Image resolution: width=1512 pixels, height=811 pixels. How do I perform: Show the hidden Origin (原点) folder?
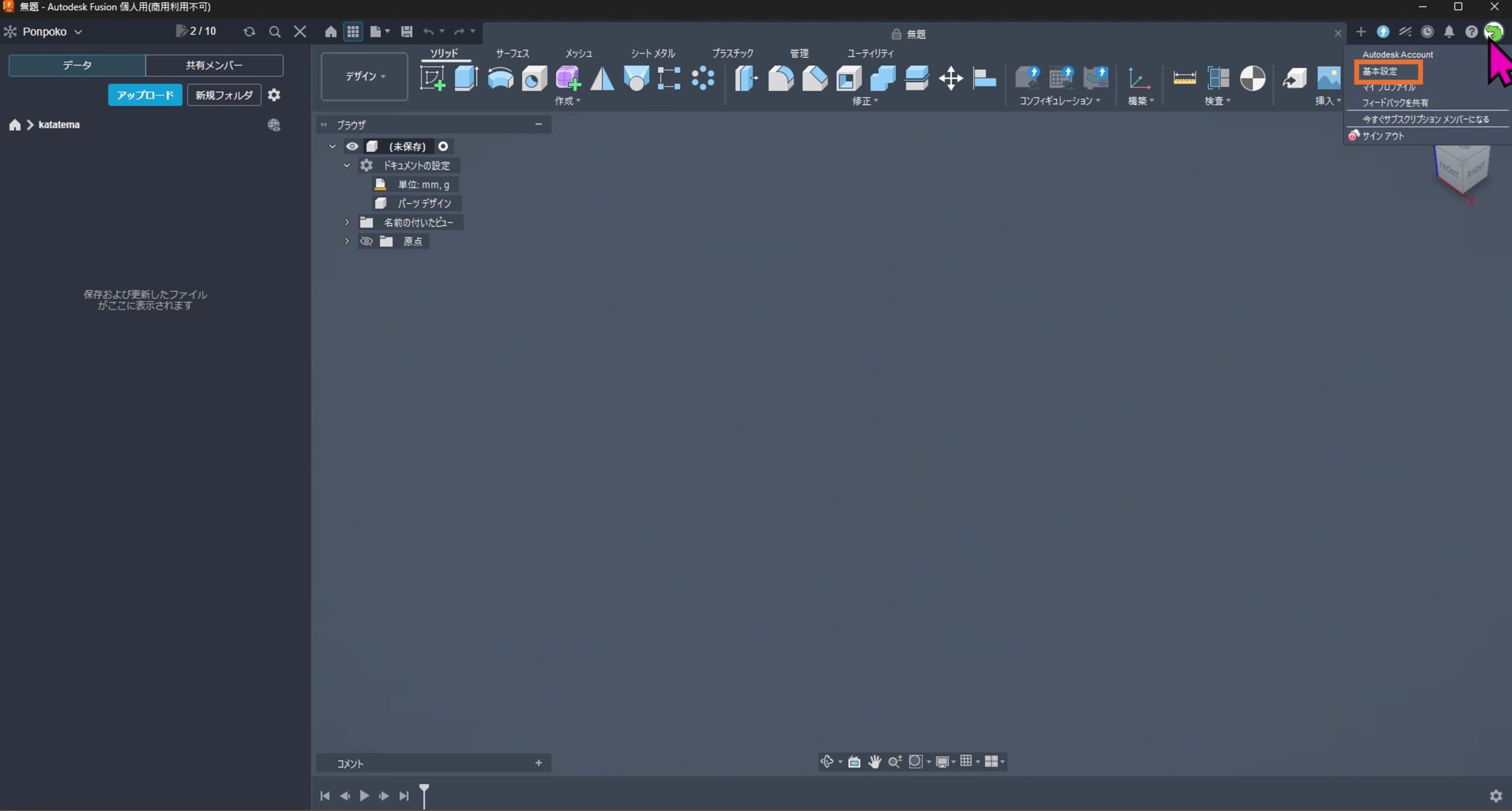pyautogui.click(x=366, y=241)
